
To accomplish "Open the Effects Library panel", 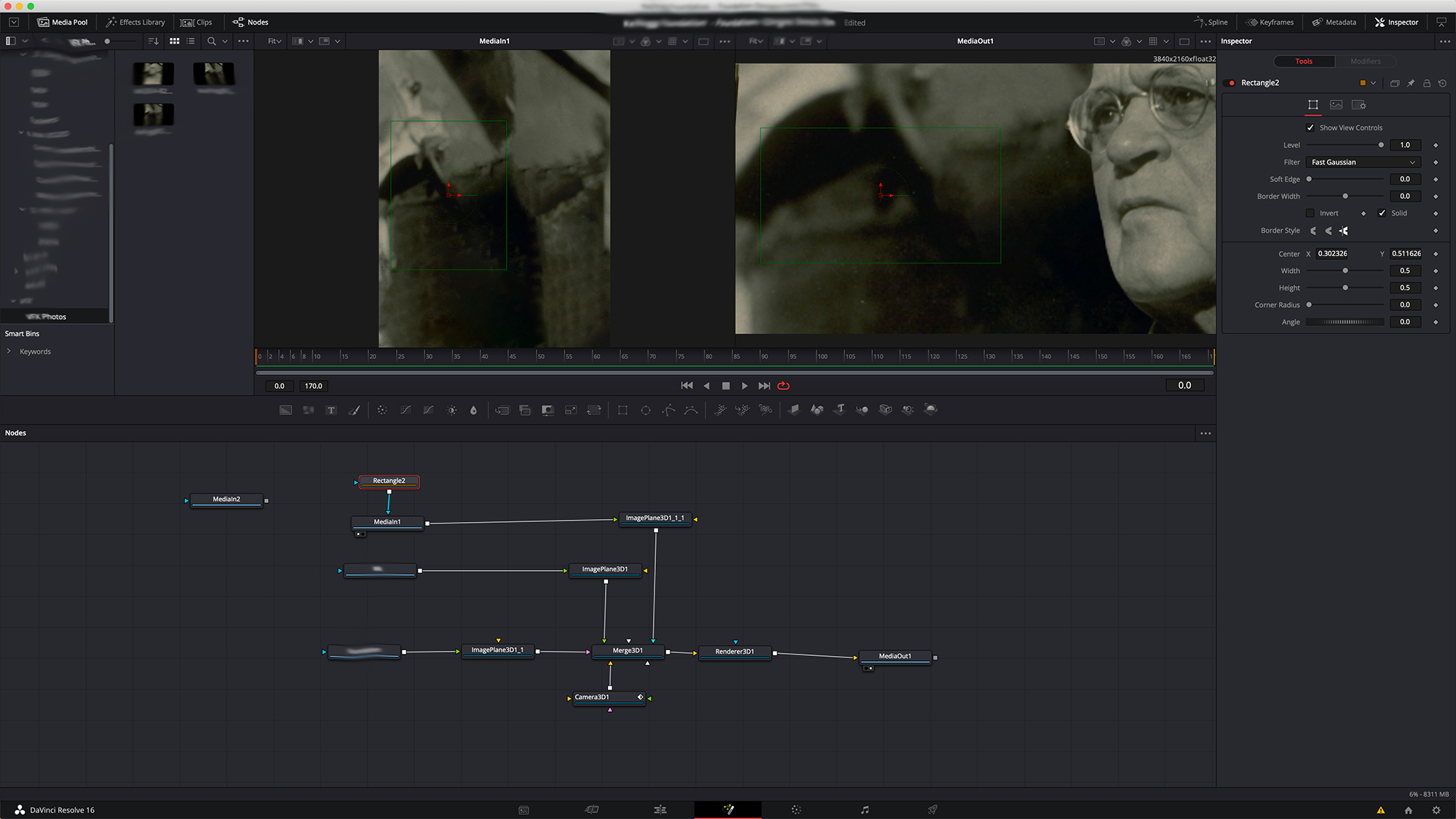I will pyautogui.click(x=135, y=23).
